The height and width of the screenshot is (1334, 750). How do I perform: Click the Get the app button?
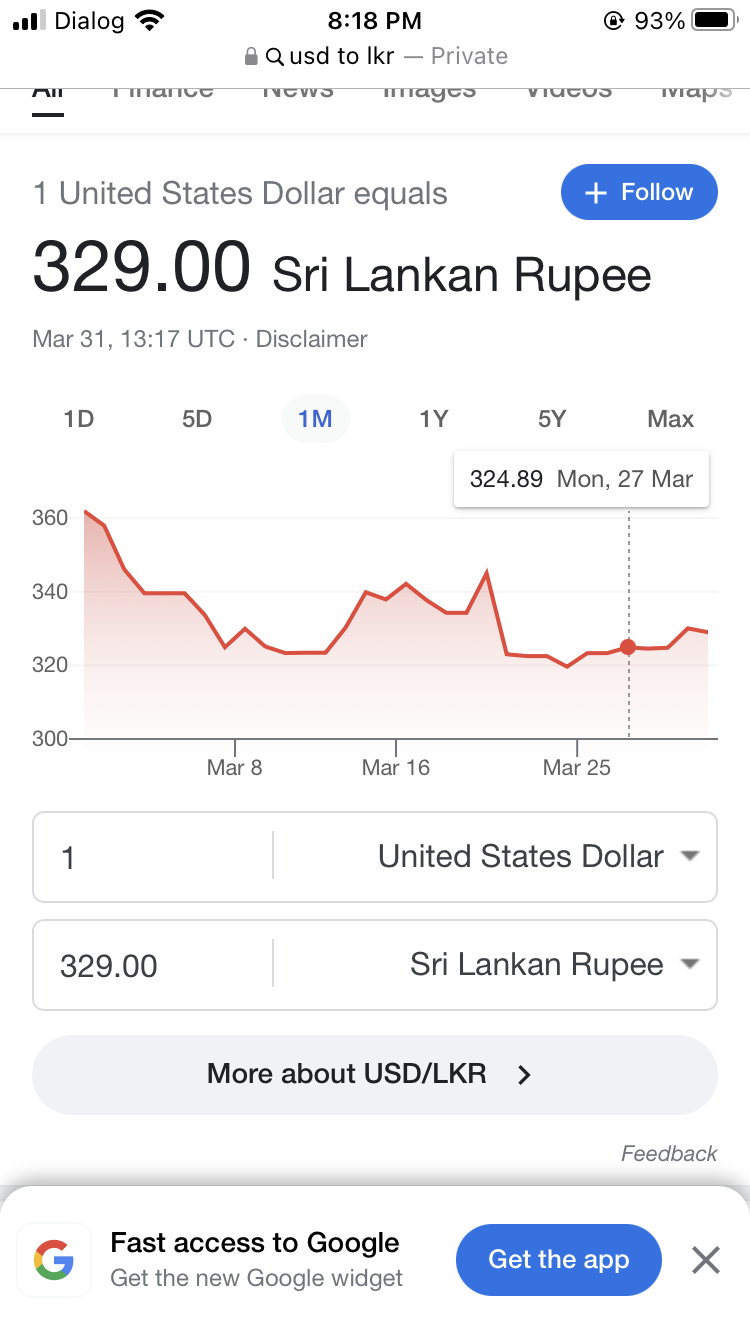pos(559,1260)
